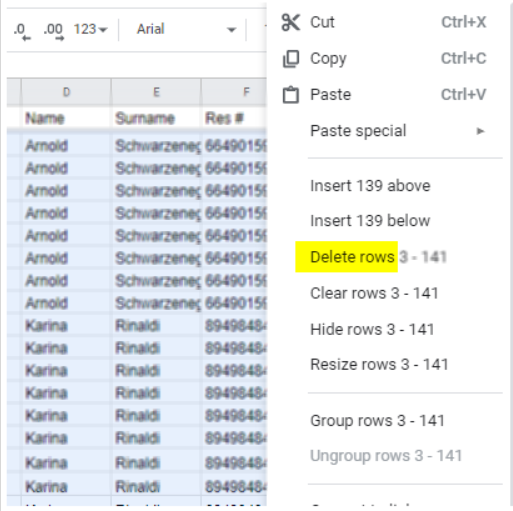This screenshot has width=513, height=511.
Task: Click the first Rinaldi surname cell
Action: (156, 325)
